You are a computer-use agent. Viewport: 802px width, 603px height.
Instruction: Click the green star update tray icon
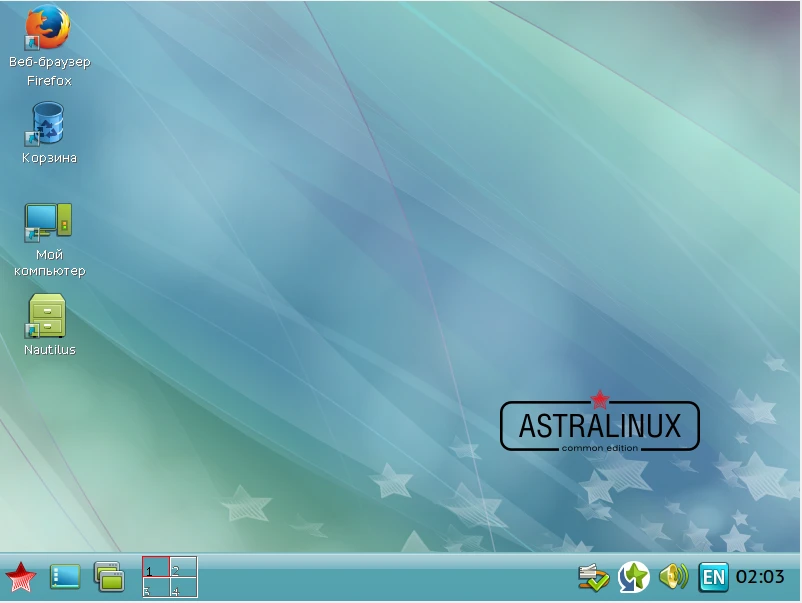[x=634, y=577]
